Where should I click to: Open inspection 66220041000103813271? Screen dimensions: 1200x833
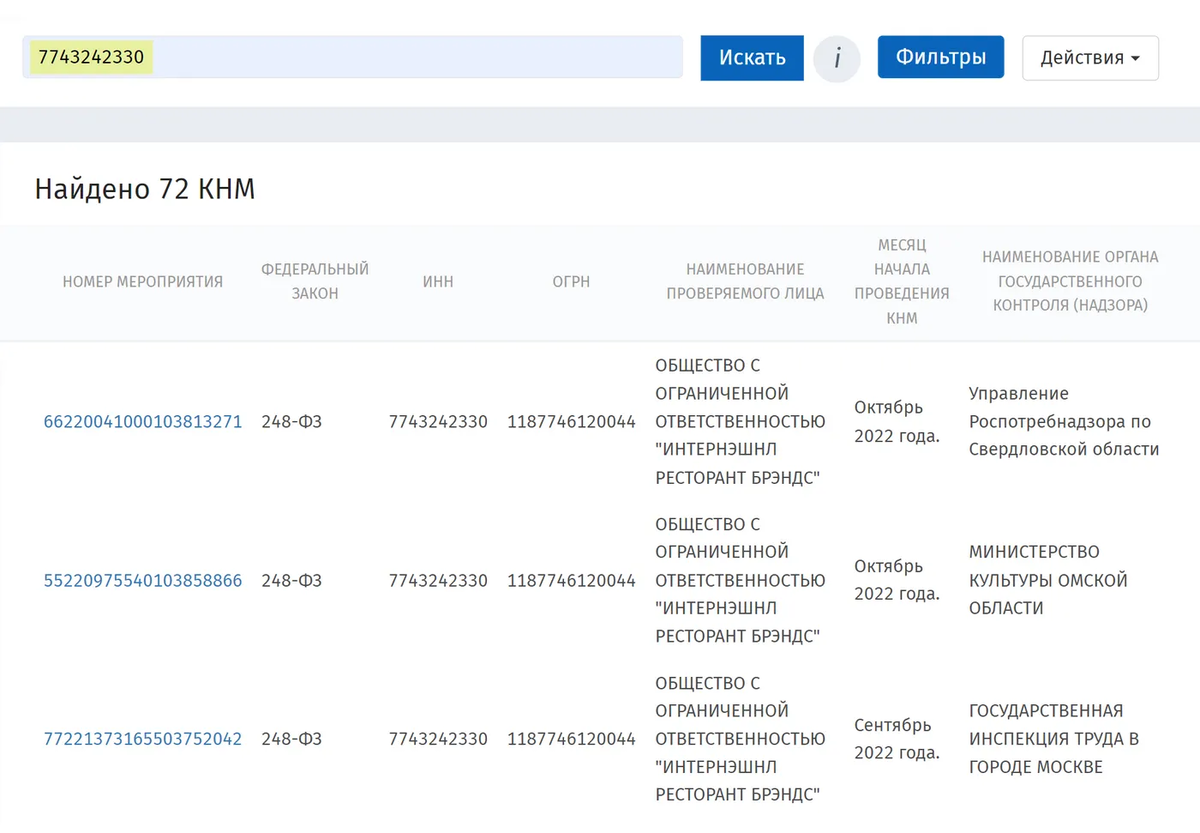click(x=142, y=421)
